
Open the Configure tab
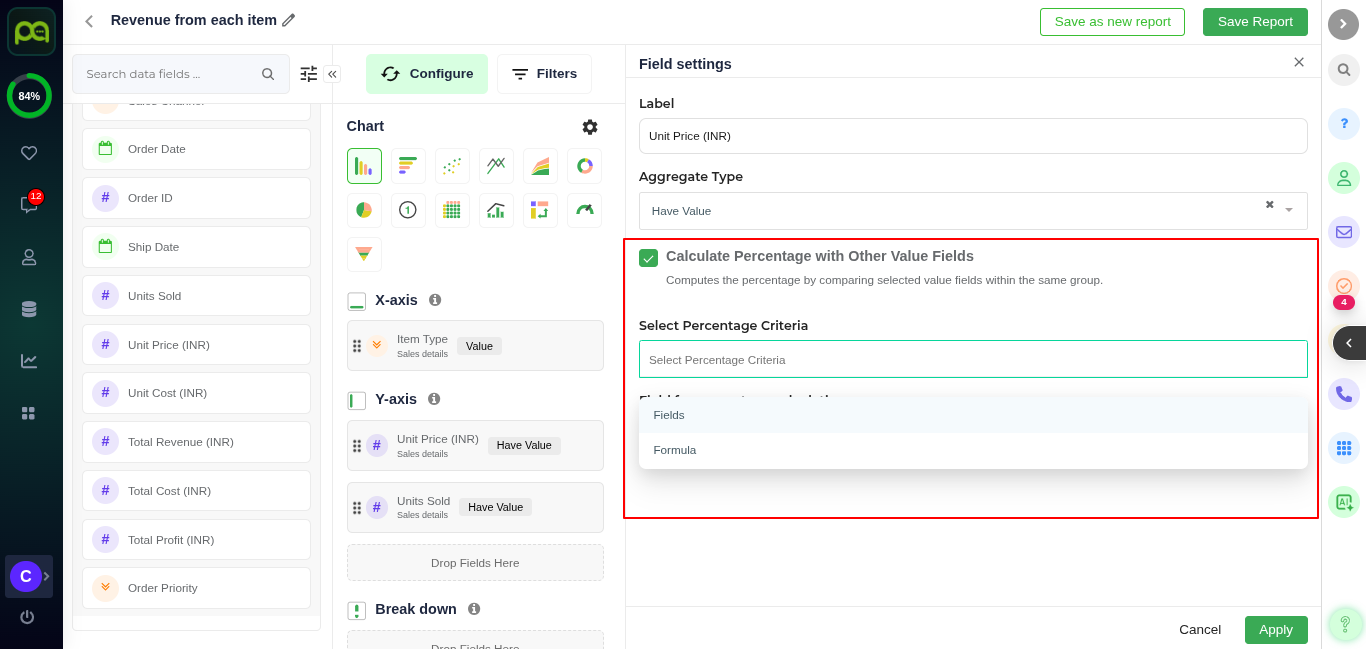click(x=427, y=74)
